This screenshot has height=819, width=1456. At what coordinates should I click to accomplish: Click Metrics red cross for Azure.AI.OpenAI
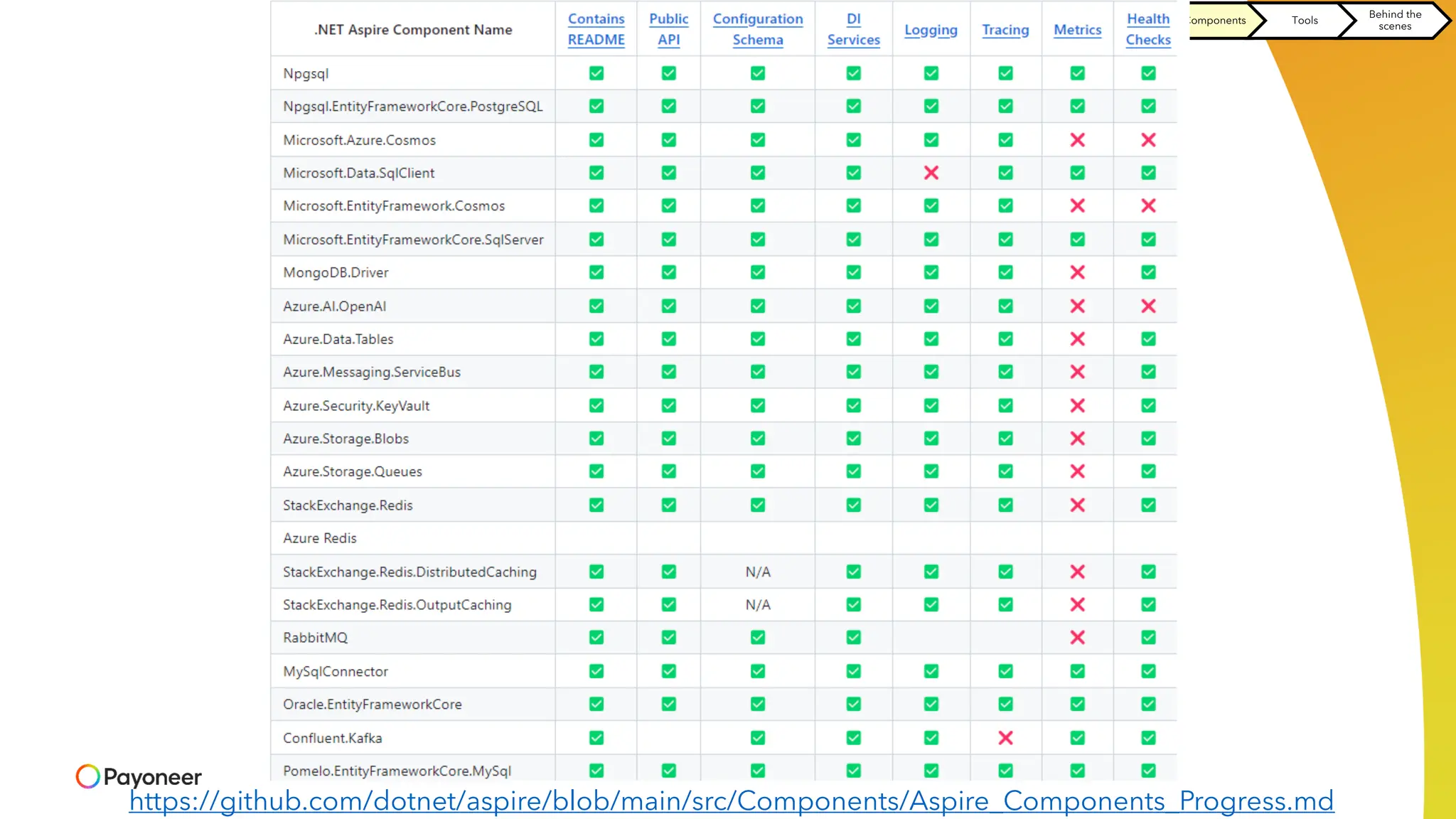click(1077, 306)
